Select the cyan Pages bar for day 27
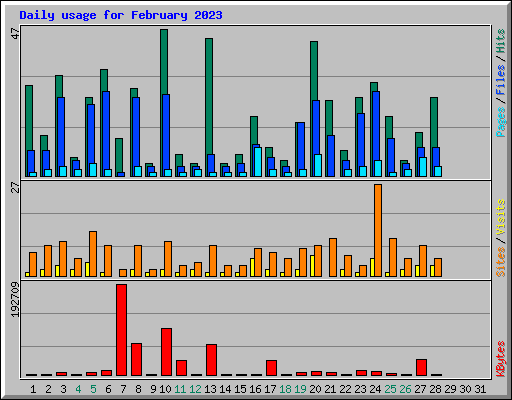 [x=423, y=167]
